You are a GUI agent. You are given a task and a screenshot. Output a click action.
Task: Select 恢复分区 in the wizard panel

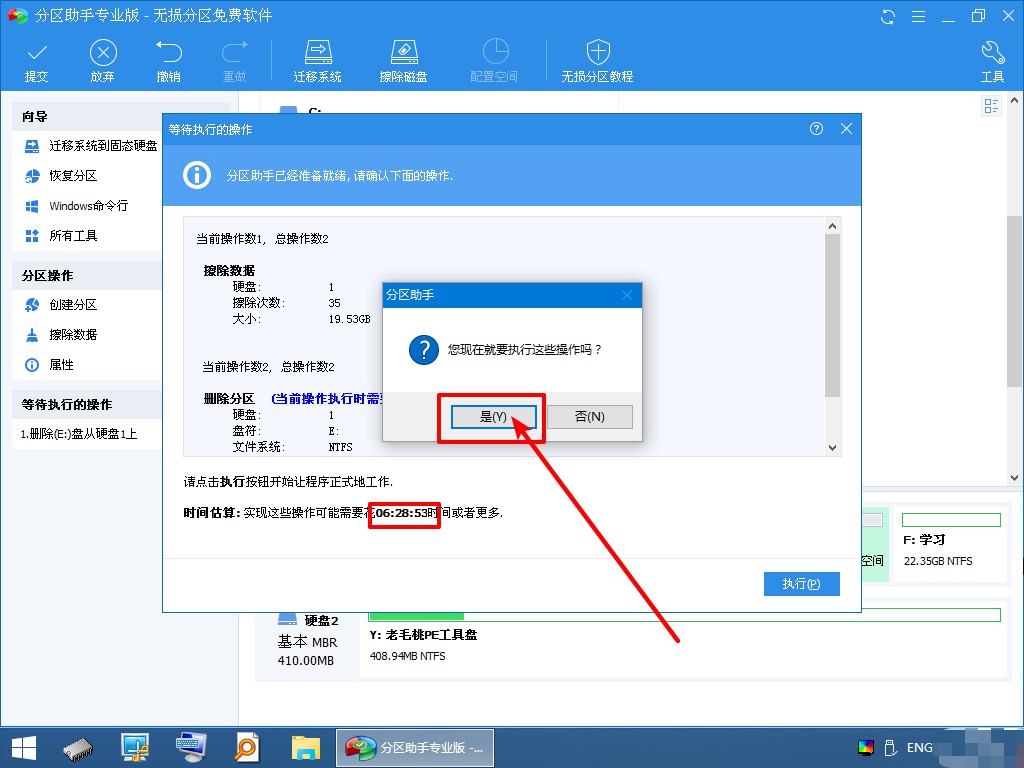point(61,176)
